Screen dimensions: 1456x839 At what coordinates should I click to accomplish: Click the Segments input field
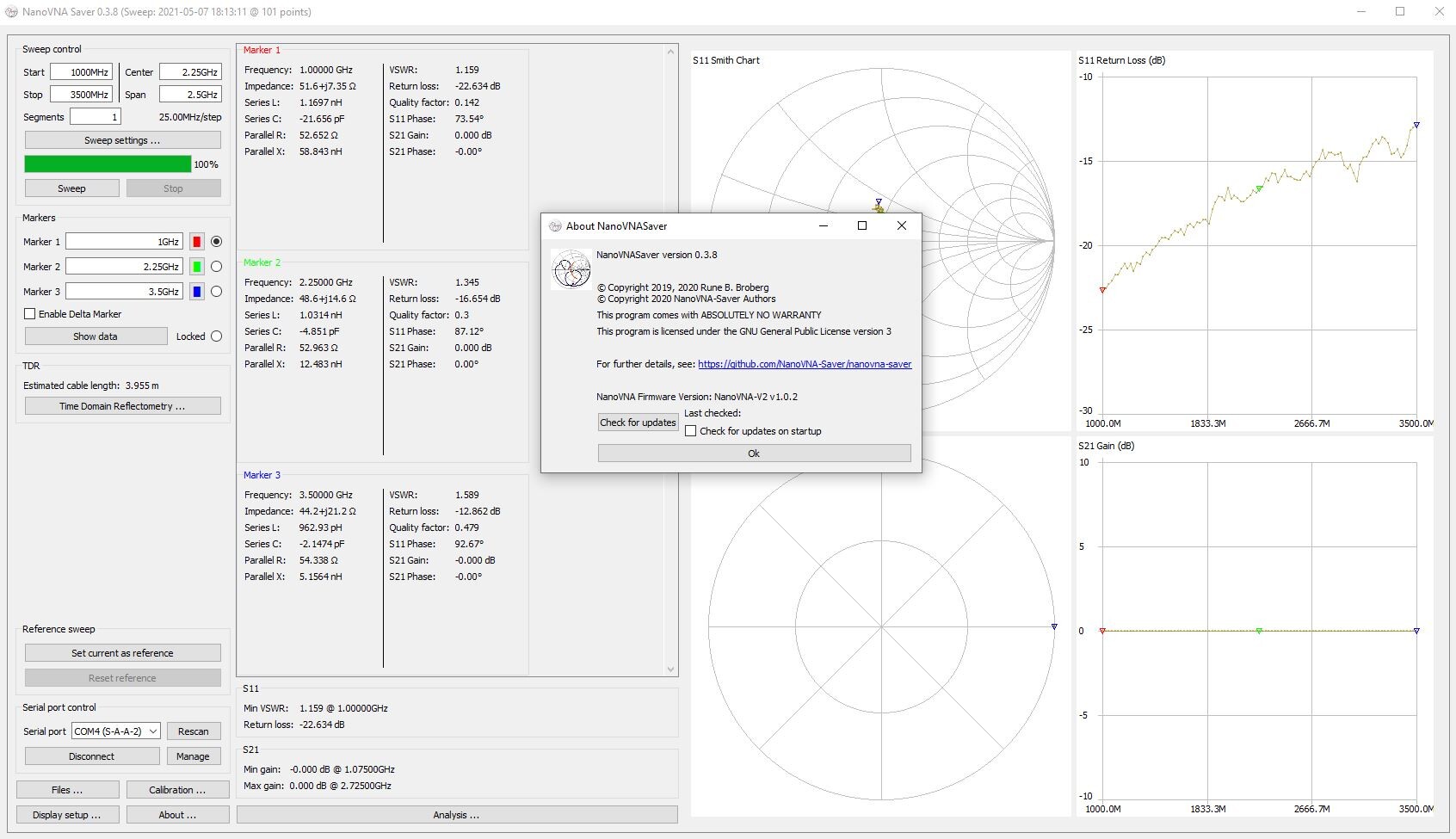point(96,117)
